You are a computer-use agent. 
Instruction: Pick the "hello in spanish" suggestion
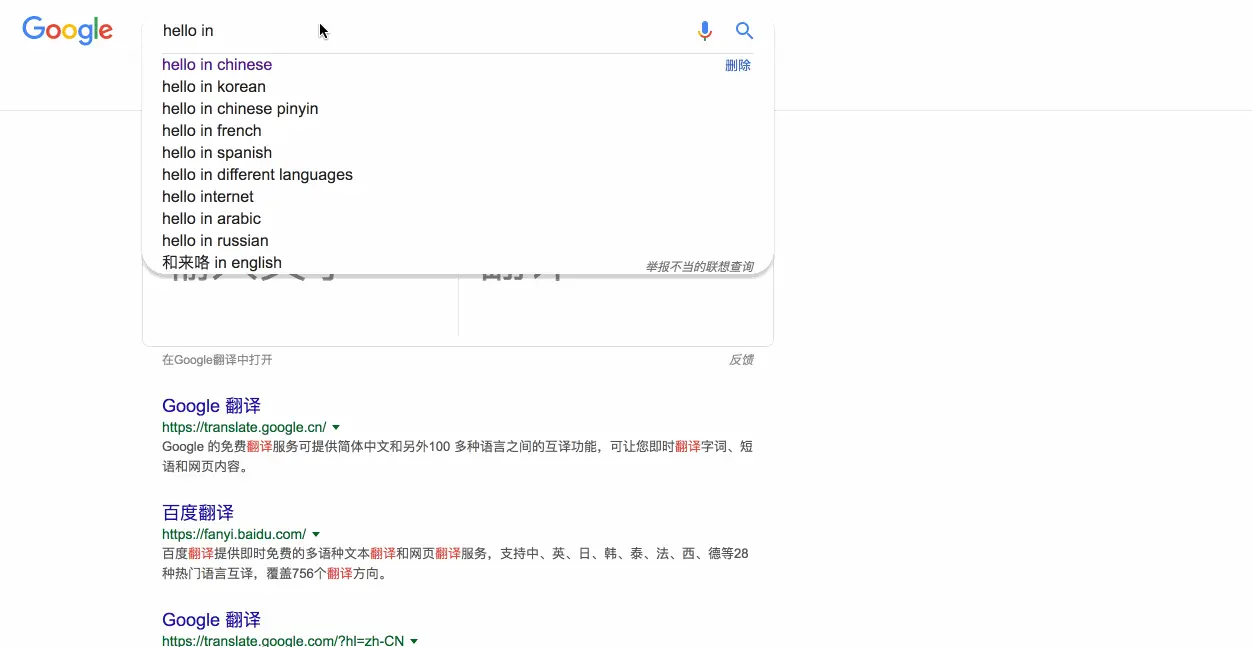point(217,153)
